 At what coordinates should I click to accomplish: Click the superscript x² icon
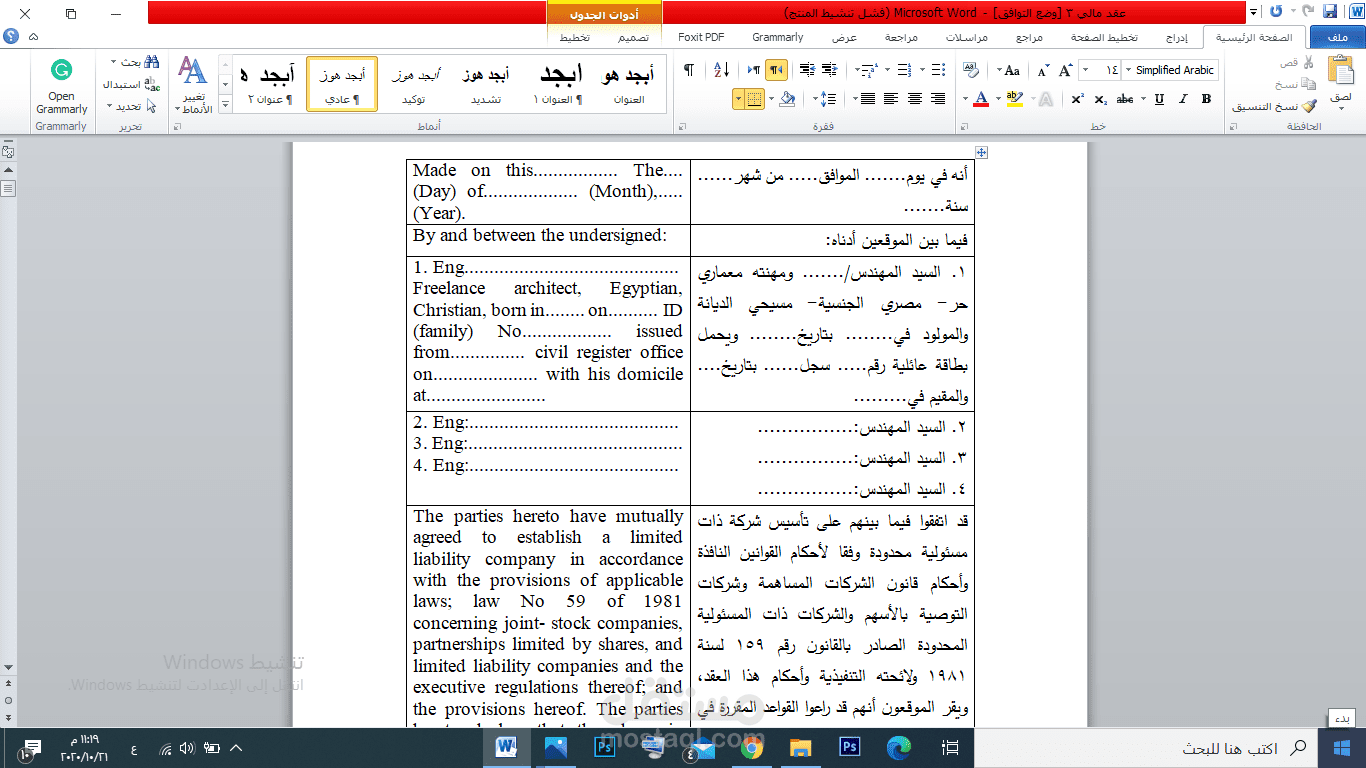click(x=1077, y=99)
